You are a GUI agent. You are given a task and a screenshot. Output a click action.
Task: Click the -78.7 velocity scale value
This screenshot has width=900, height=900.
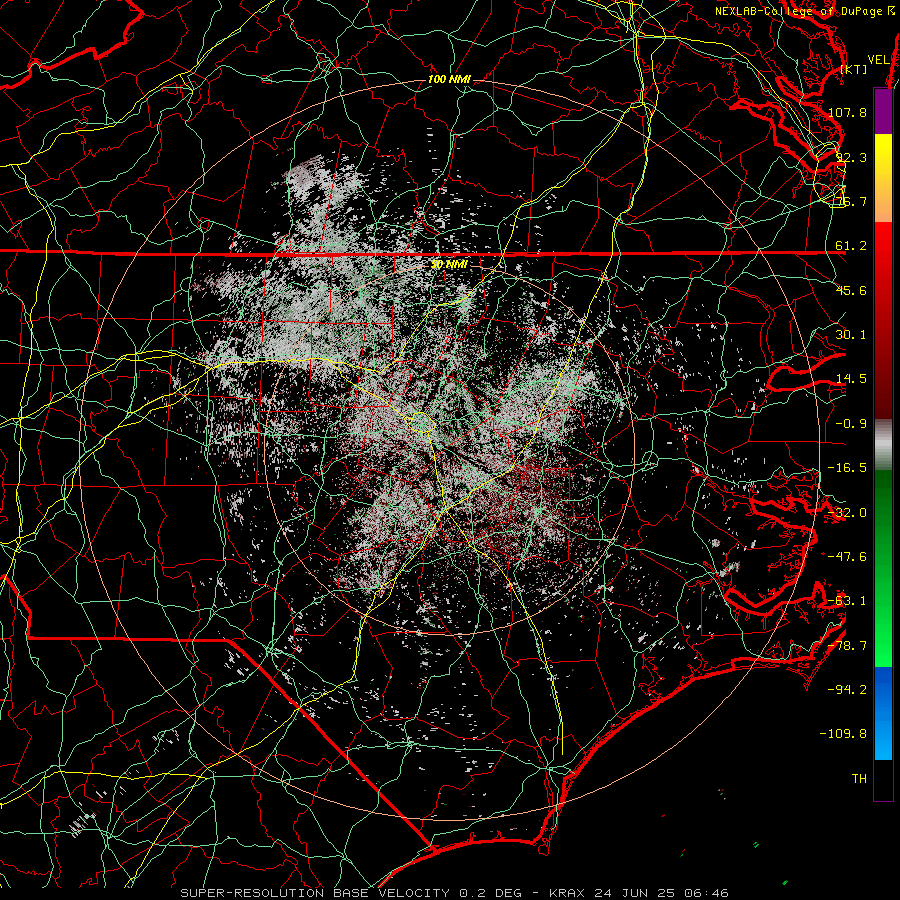[x=847, y=645]
